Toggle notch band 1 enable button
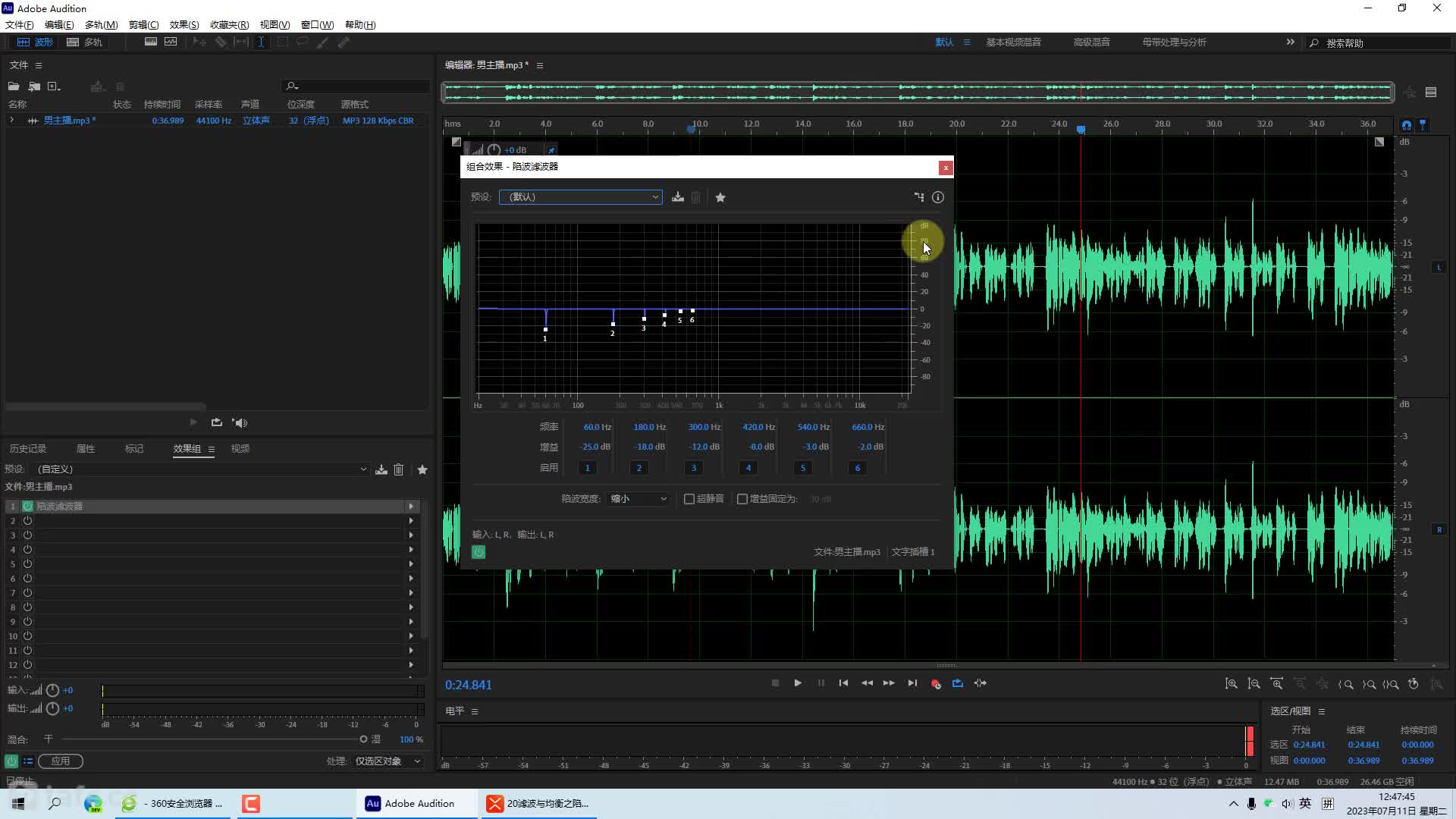Viewport: 1456px width, 819px height. (588, 468)
